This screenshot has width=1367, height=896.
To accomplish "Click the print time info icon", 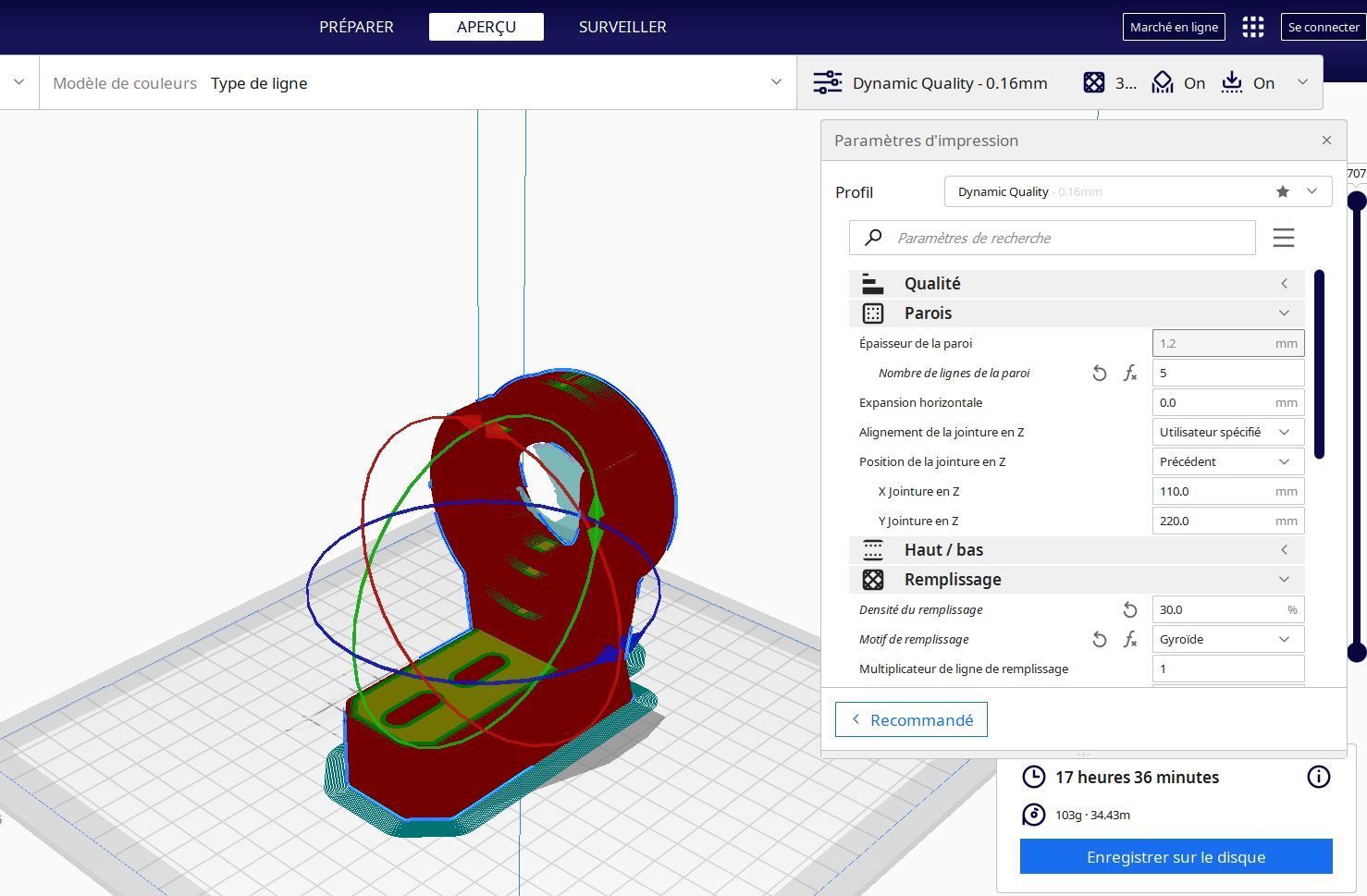I will click(1318, 777).
